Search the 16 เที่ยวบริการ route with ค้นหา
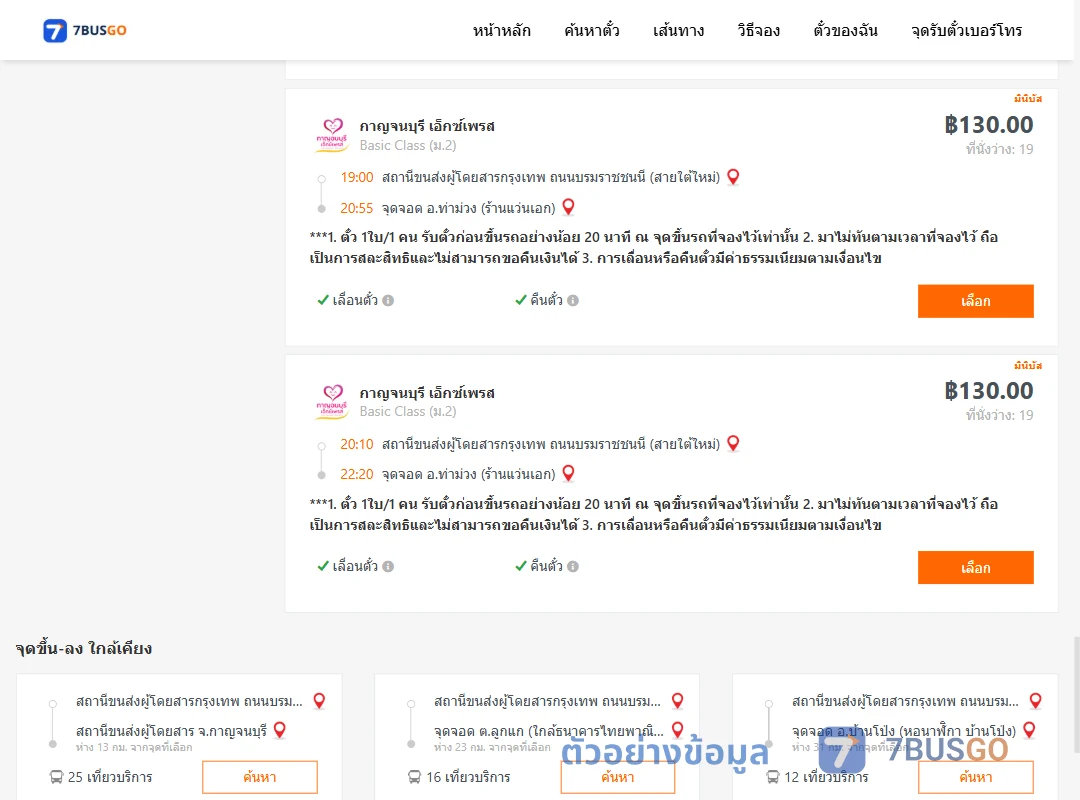 [x=618, y=777]
